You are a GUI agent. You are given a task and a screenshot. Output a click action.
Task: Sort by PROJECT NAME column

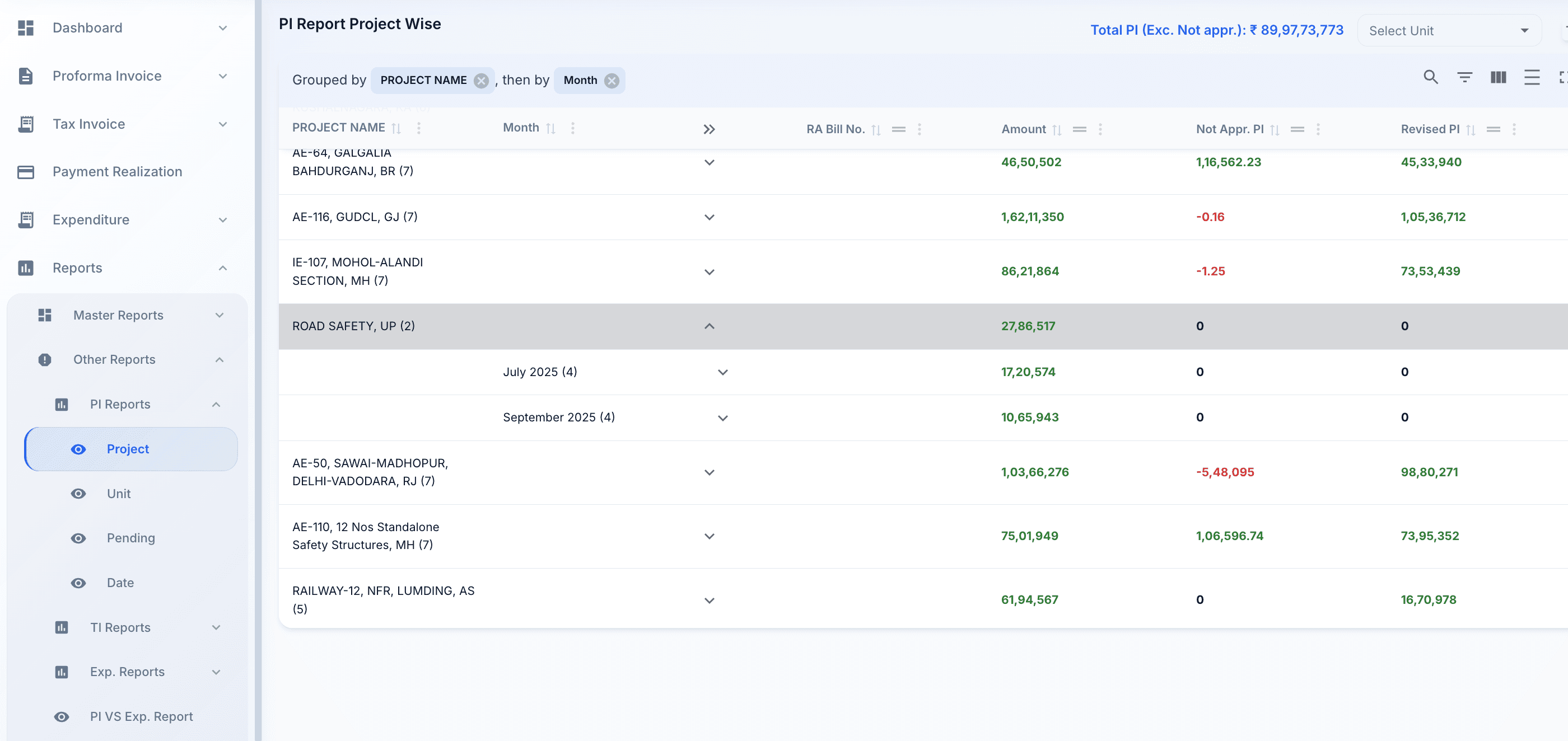[396, 128]
